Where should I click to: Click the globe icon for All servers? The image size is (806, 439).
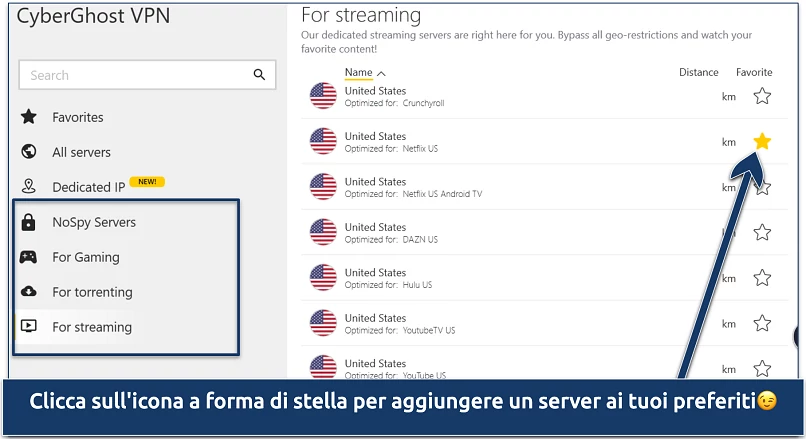point(29,152)
